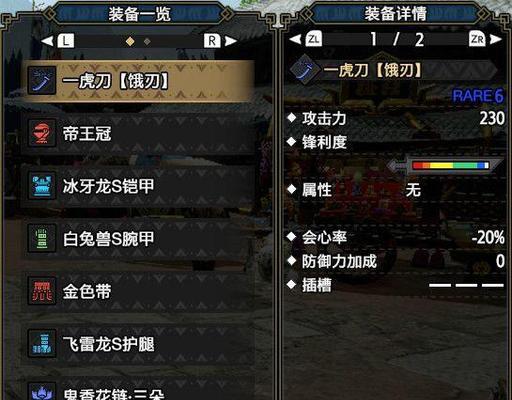Switch to previous detail page with ZL
The height and width of the screenshot is (400, 512).
click(x=306, y=39)
